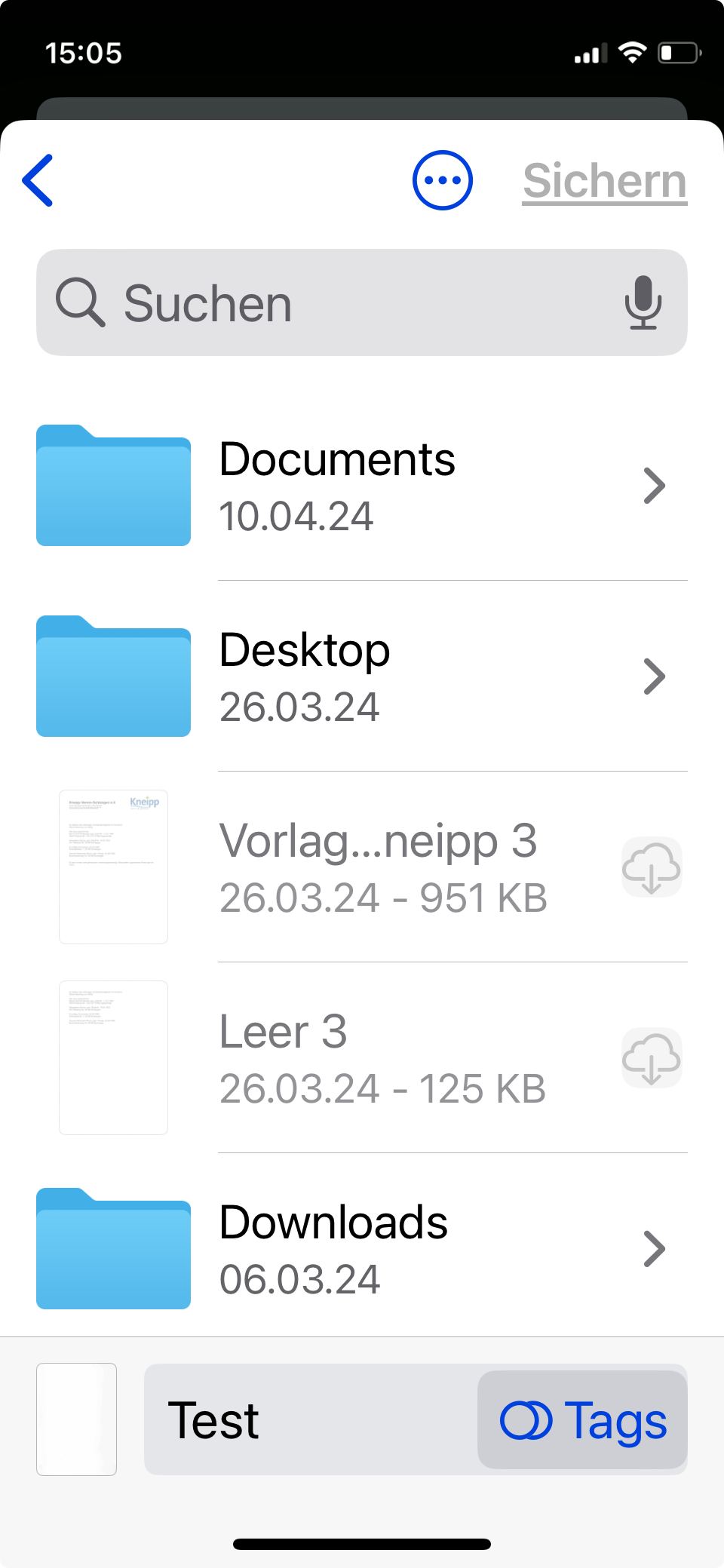Open the more options ellipsis menu

[443, 181]
